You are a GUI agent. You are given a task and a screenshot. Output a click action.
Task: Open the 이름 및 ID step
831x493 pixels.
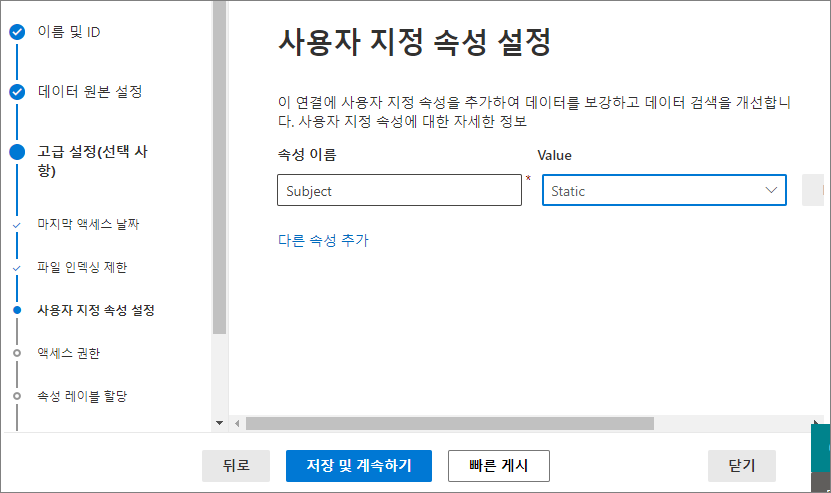[69, 32]
